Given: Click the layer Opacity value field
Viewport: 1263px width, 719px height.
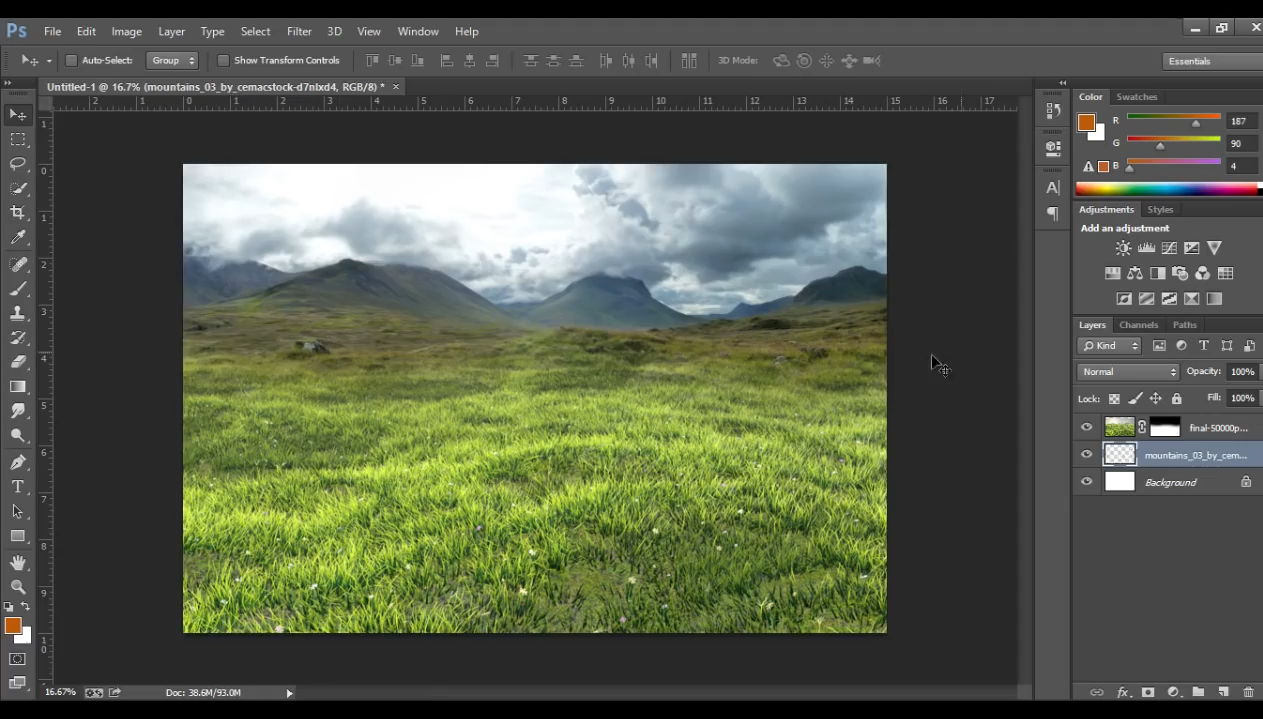Looking at the screenshot, I should tap(1241, 372).
